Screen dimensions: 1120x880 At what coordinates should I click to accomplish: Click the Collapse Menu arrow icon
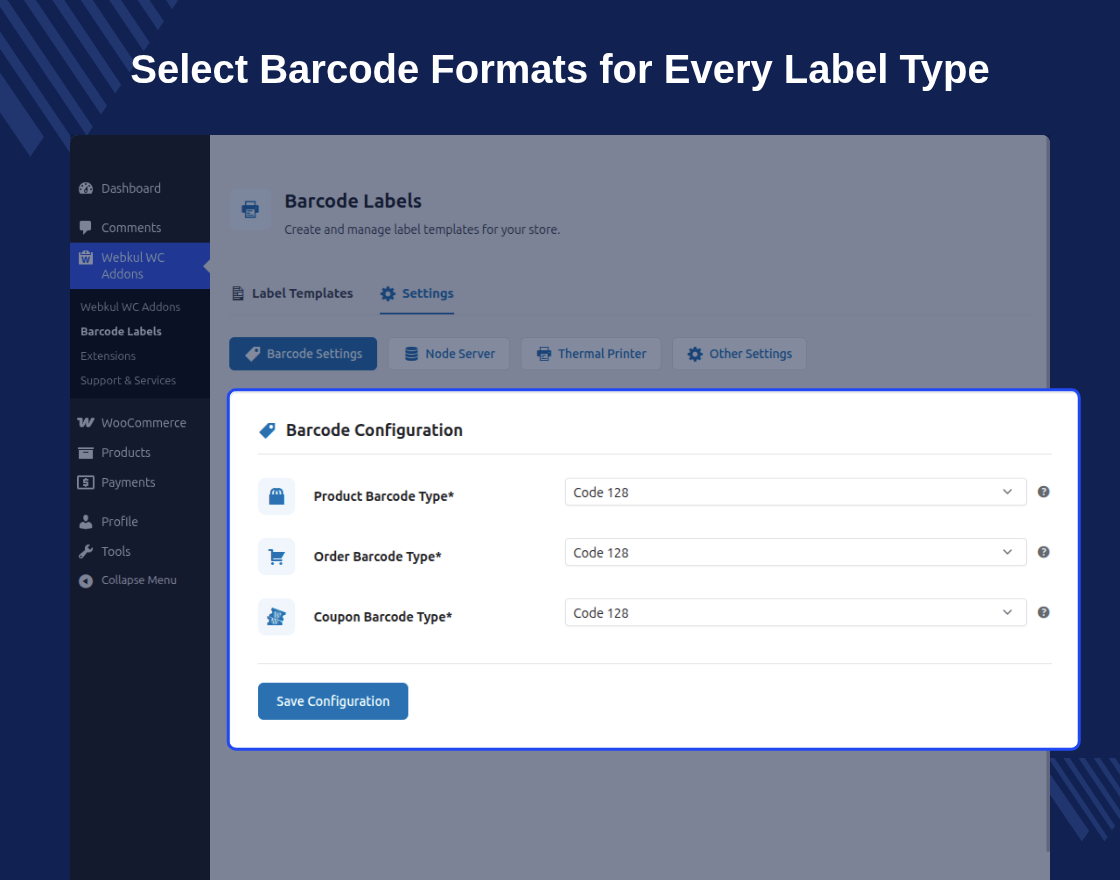[86, 581]
